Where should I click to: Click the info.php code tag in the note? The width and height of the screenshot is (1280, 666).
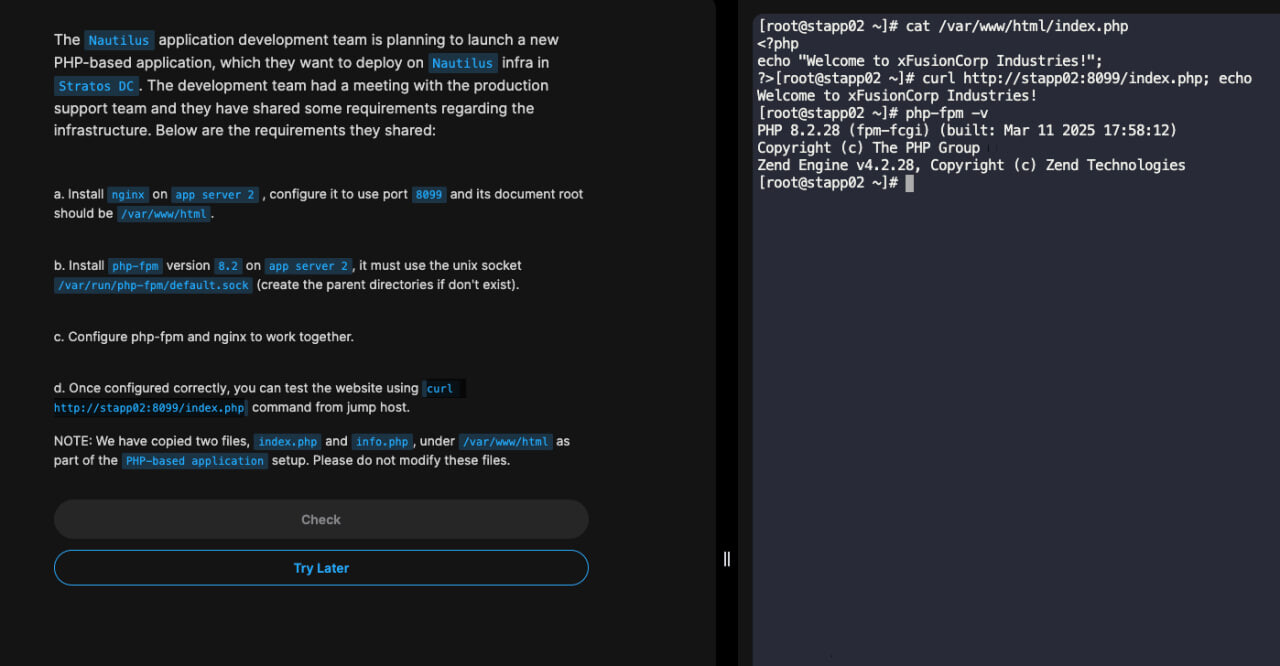(x=382, y=442)
